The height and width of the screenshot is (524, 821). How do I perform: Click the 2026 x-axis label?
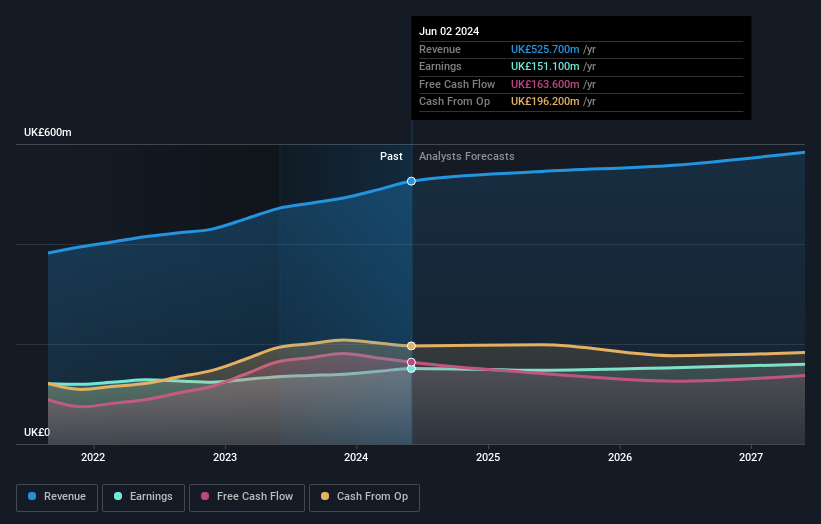[620, 458]
